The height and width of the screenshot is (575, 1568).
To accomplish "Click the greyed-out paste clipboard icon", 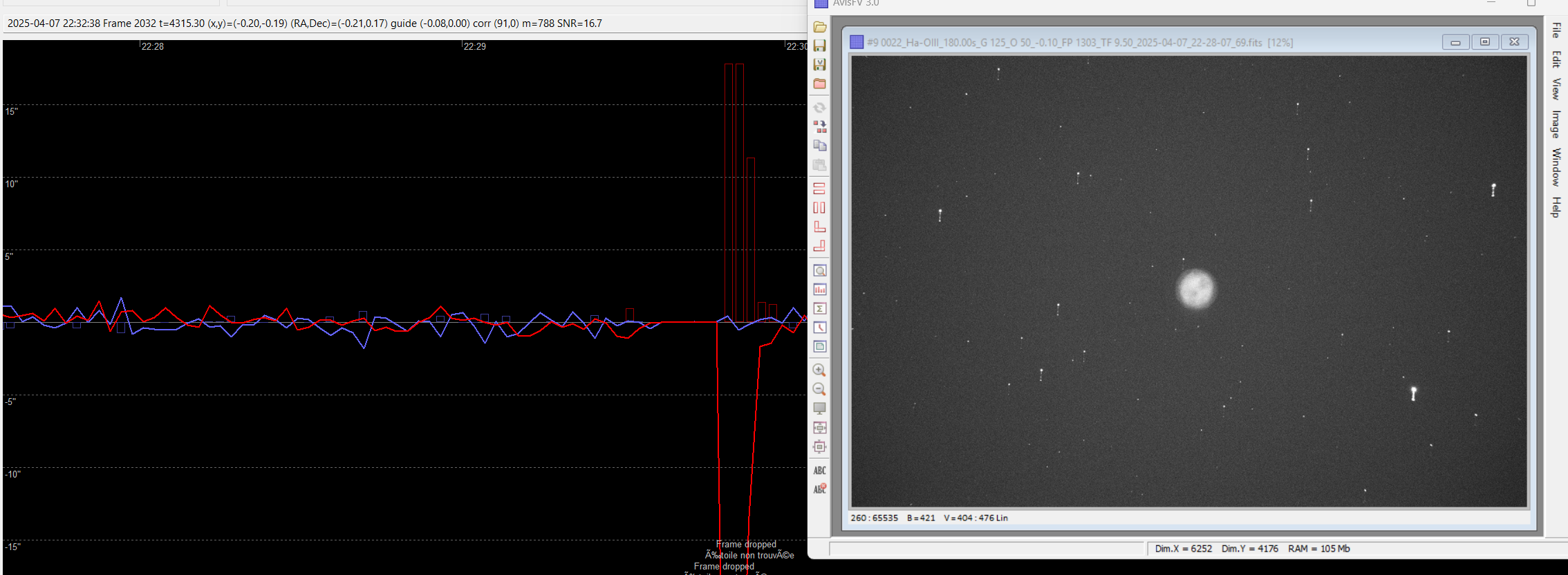I will (x=819, y=165).
